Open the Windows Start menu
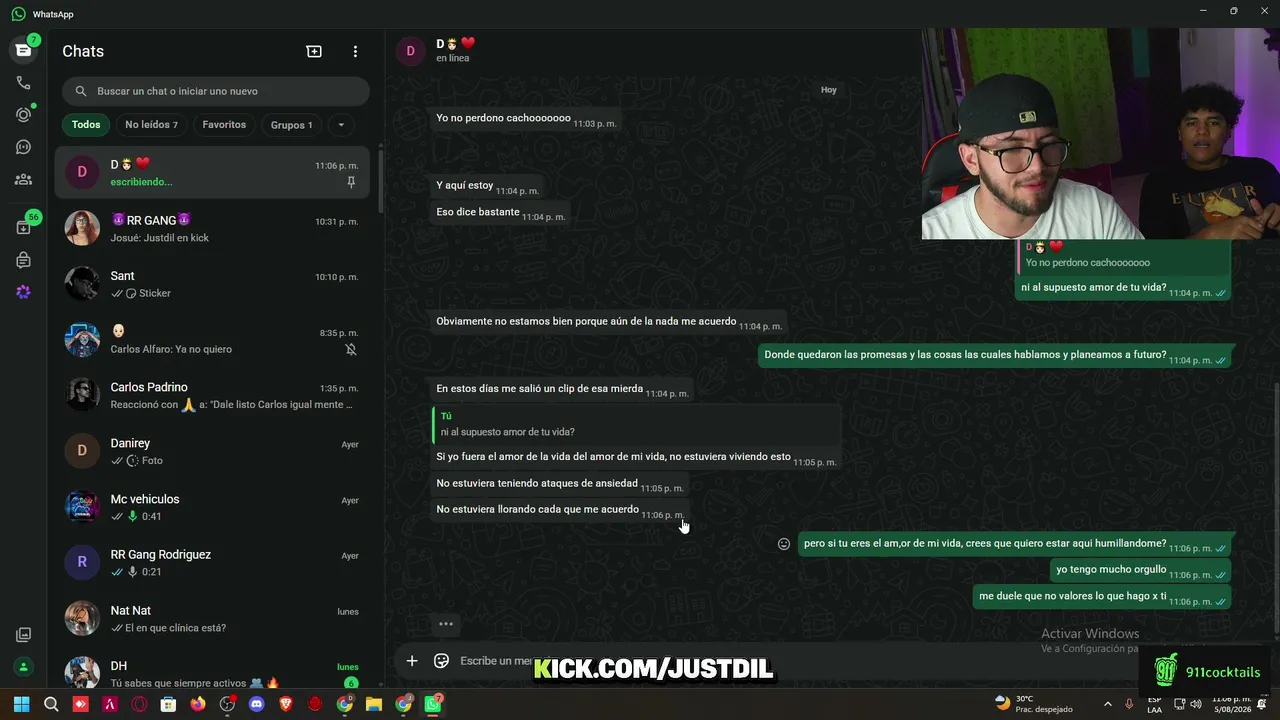 22,704
